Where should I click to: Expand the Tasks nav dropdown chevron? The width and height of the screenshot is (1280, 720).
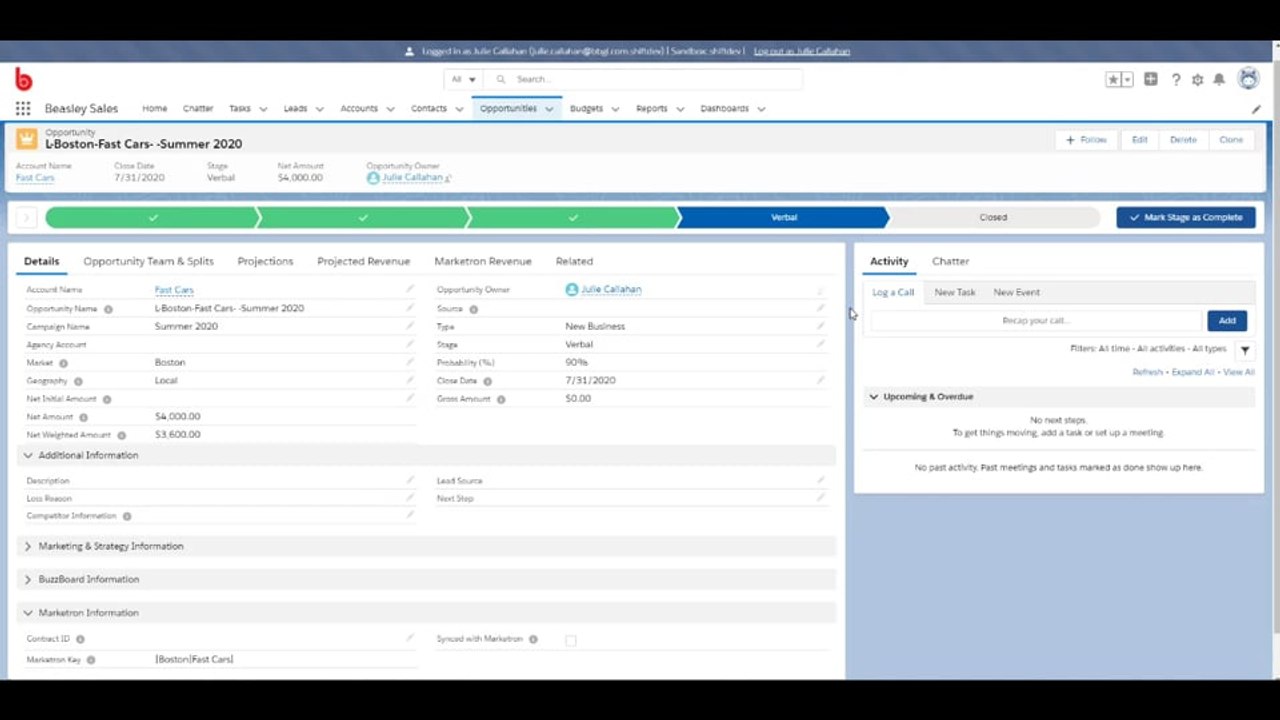[x=263, y=109]
